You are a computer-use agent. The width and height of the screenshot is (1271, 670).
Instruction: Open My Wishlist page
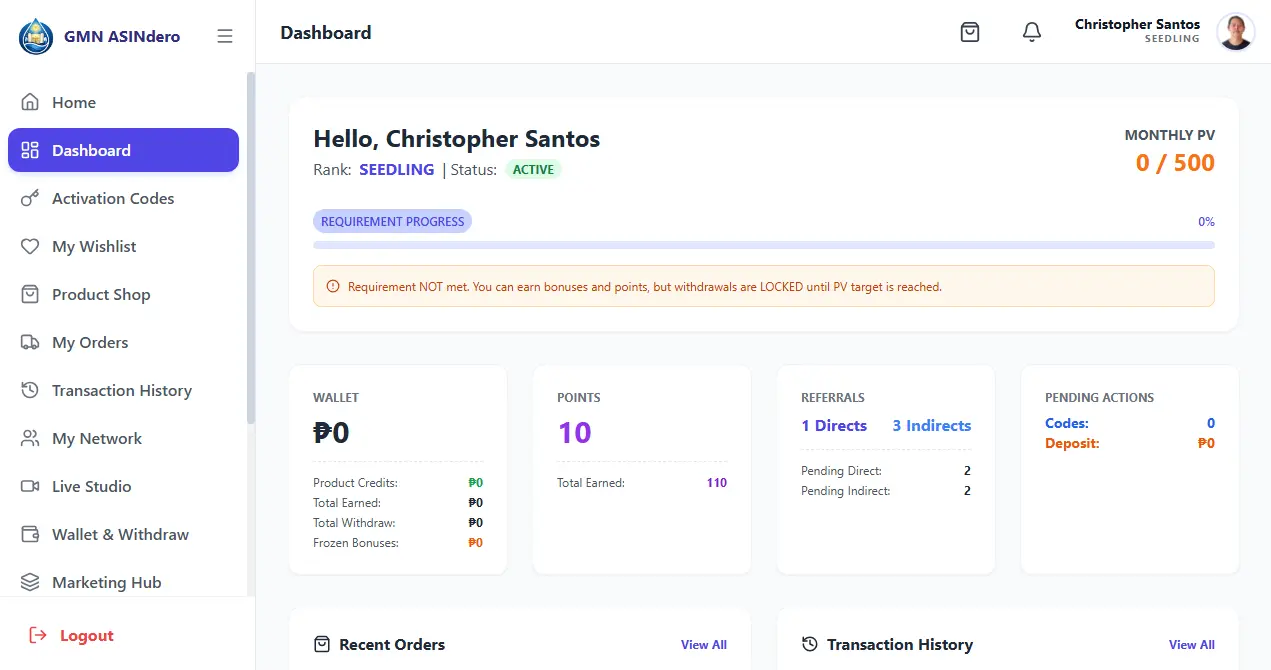coord(123,246)
